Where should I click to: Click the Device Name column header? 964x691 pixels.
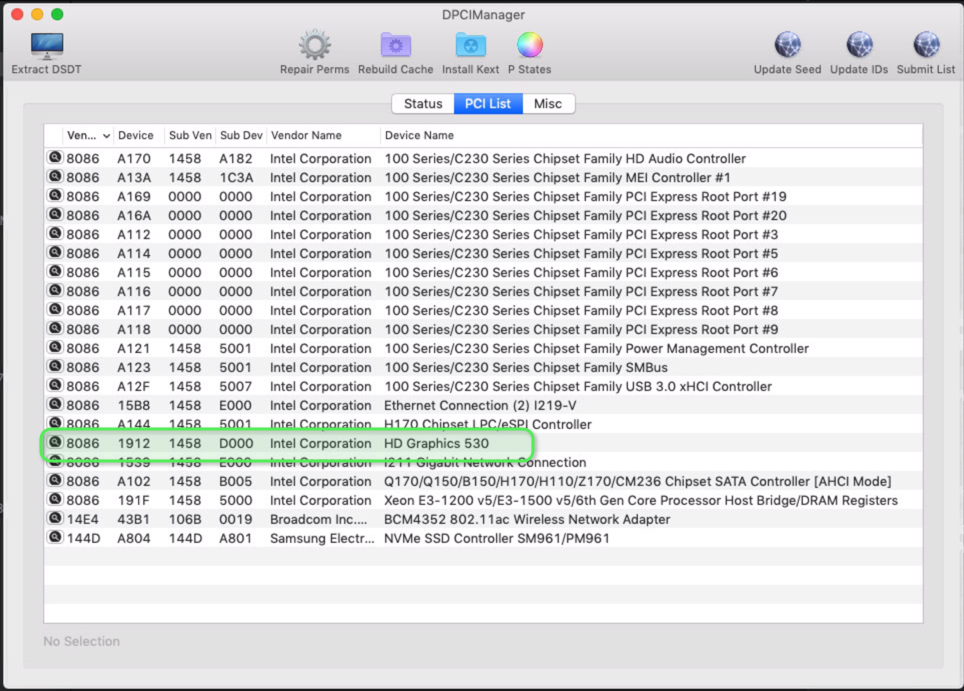[420, 135]
